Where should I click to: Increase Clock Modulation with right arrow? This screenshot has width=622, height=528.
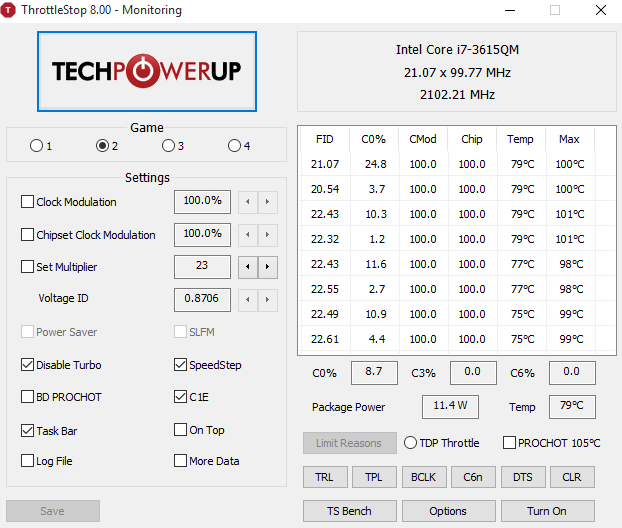pyautogui.click(x=267, y=202)
